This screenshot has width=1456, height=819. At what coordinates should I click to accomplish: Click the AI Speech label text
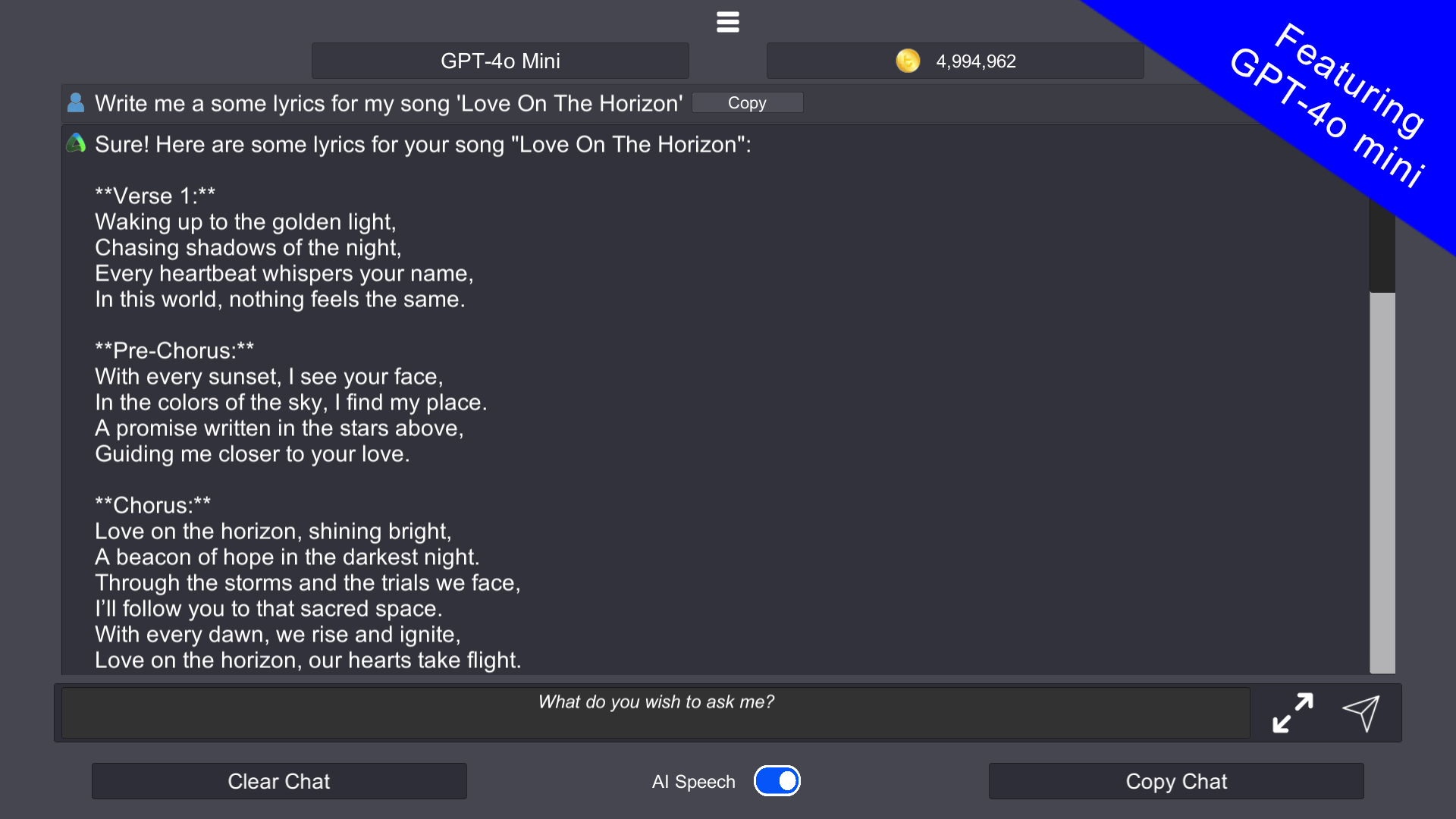coord(693,782)
